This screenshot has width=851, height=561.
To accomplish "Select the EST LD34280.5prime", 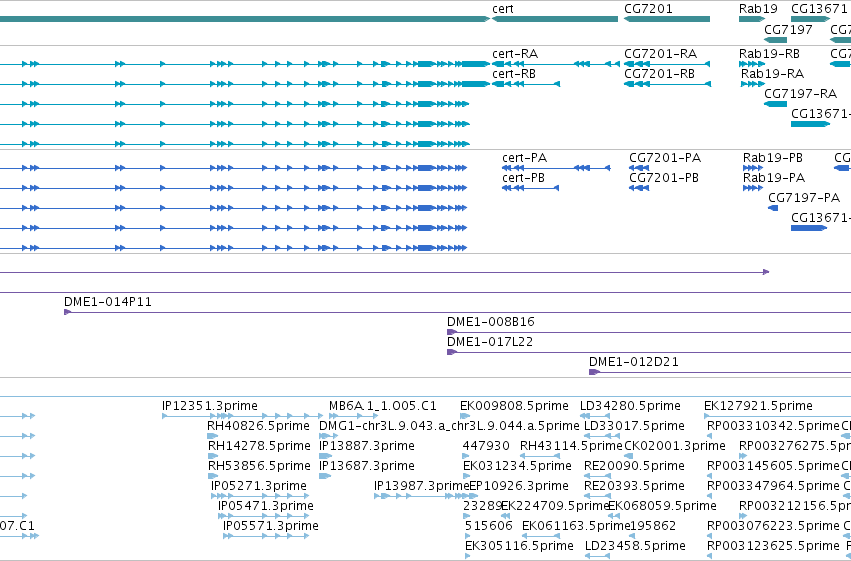I will pyautogui.click(x=630, y=406).
